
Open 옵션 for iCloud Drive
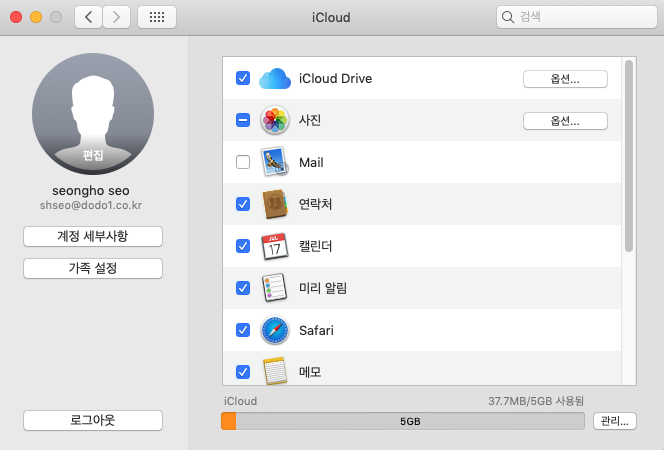coord(565,79)
